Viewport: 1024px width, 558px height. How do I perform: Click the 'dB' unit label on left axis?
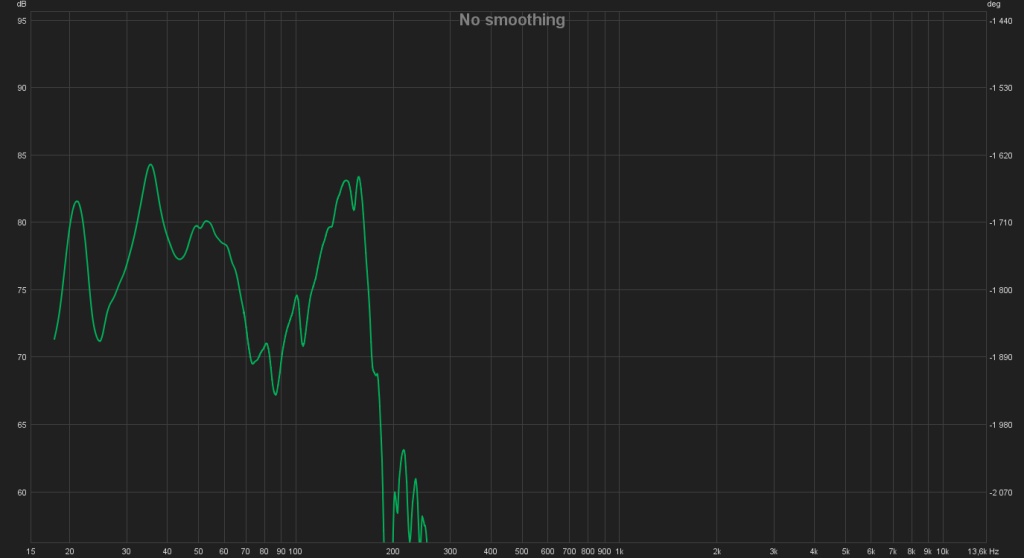(x=20, y=5)
